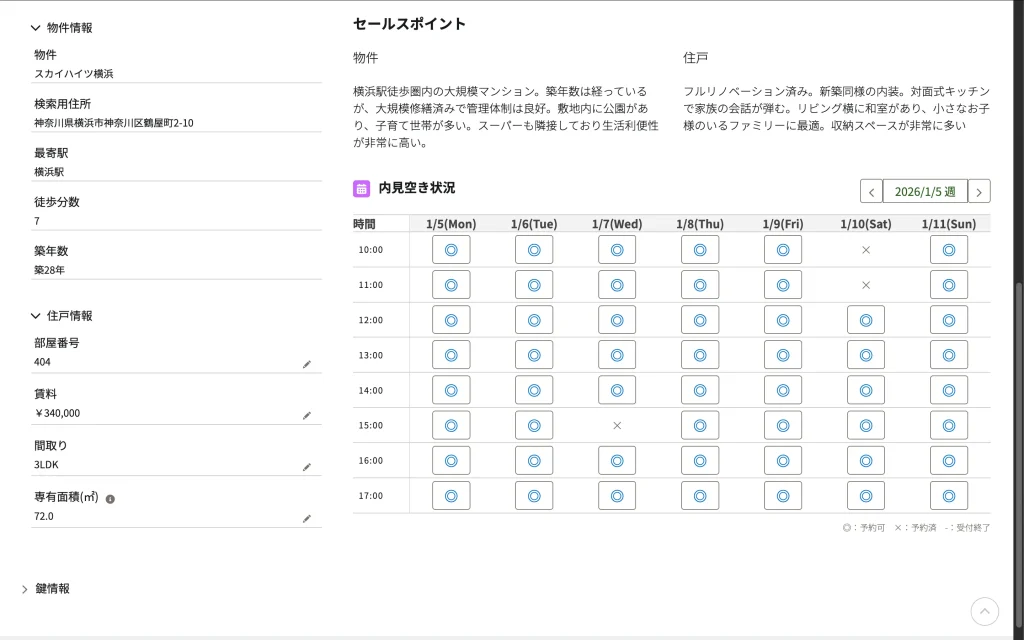Click the 検索用住所 address field
1024x640 pixels.
pos(178,123)
